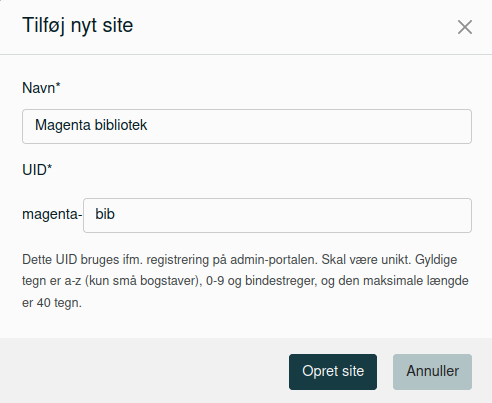492x403 pixels.
Task: Place cursor on bib in UID field
Action: click(105, 214)
